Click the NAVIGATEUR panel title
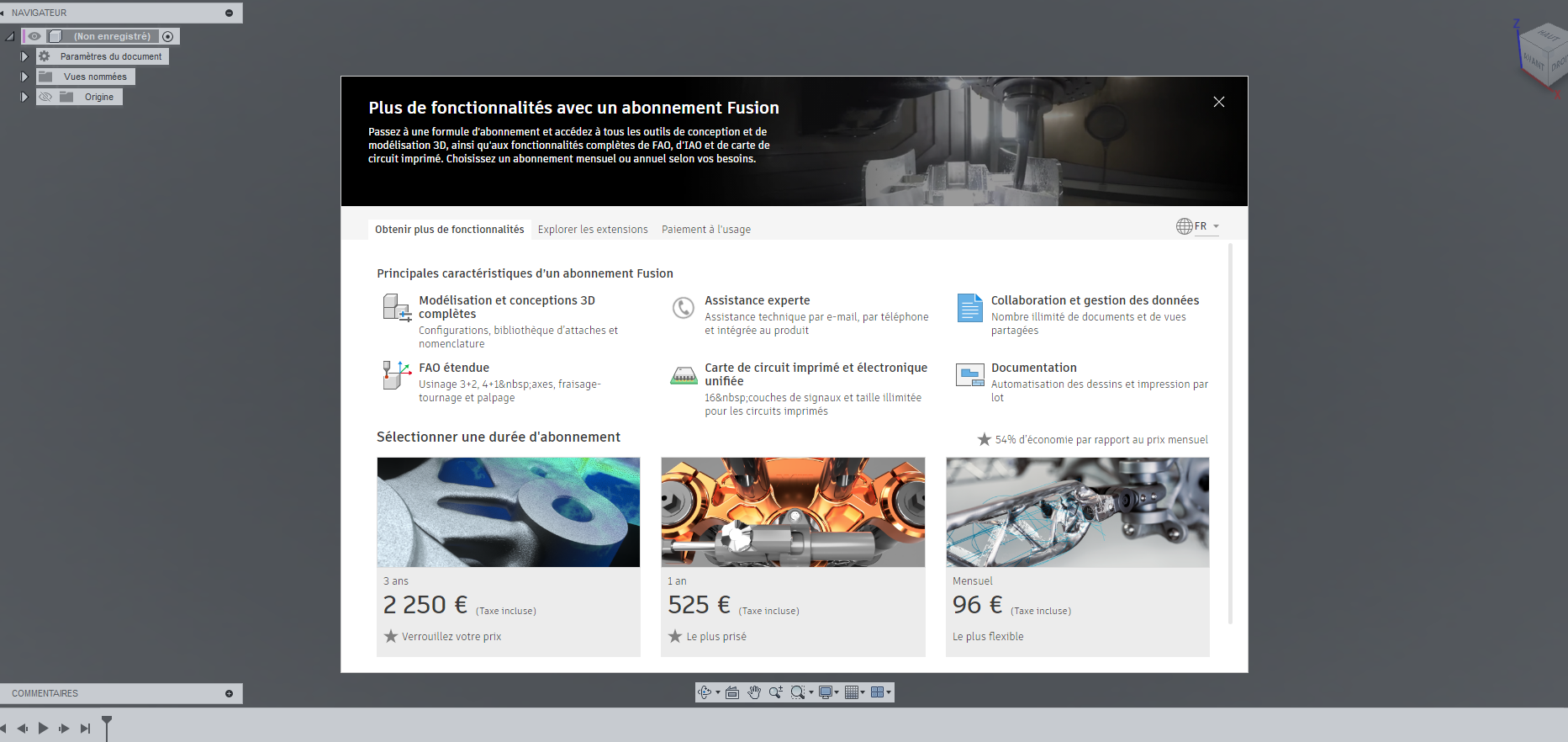This screenshot has width=1568, height=742. pyautogui.click(x=39, y=13)
